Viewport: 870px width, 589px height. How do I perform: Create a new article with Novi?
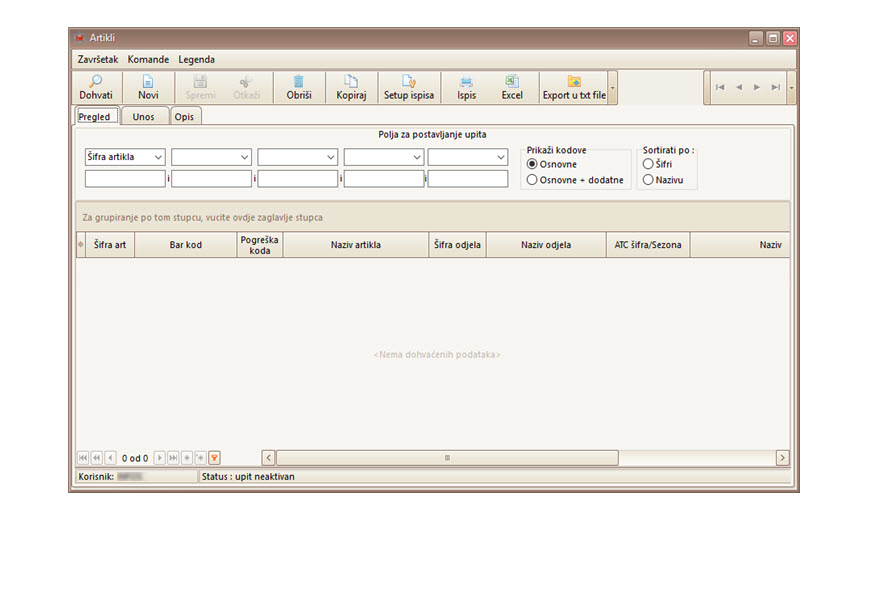148,88
